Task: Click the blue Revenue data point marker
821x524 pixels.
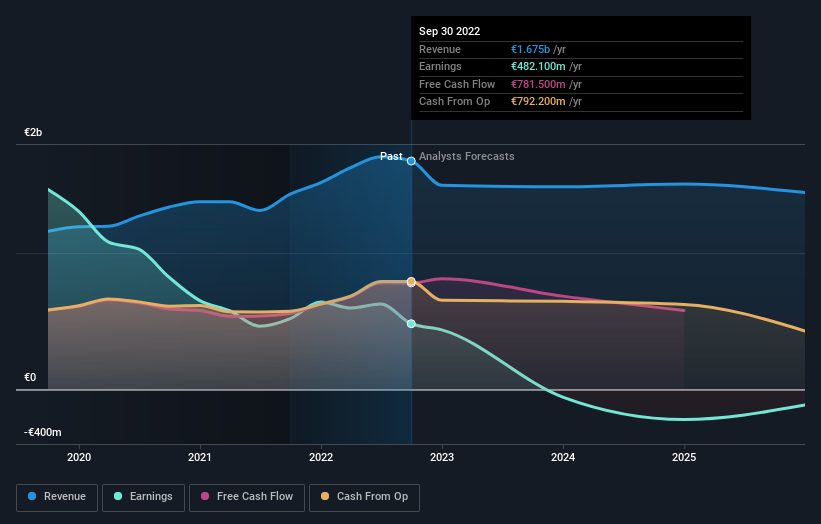Action: pyautogui.click(x=412, y=161)
